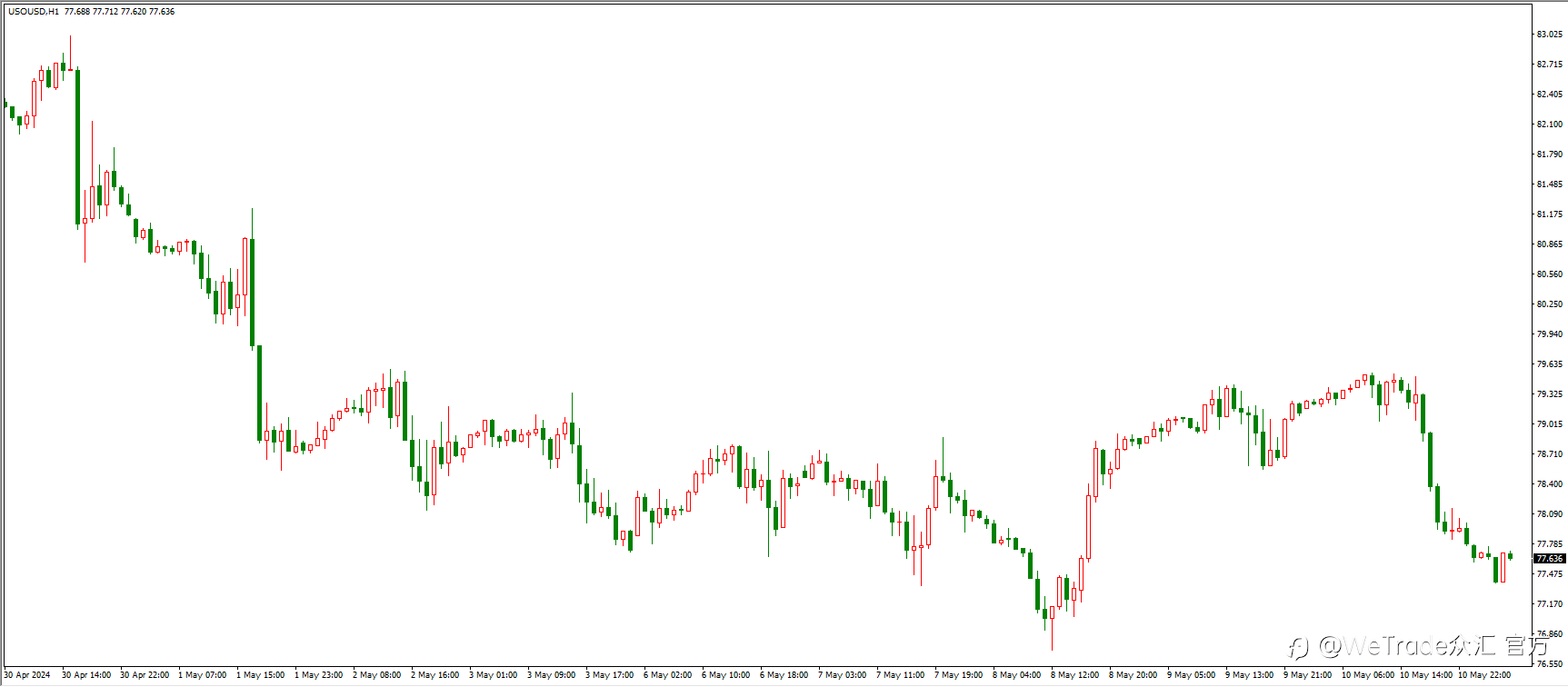Viewport: 1568px width, 687px height.
Task: Click the 77.475 price axis label
Action: (x=1550, y=574)
